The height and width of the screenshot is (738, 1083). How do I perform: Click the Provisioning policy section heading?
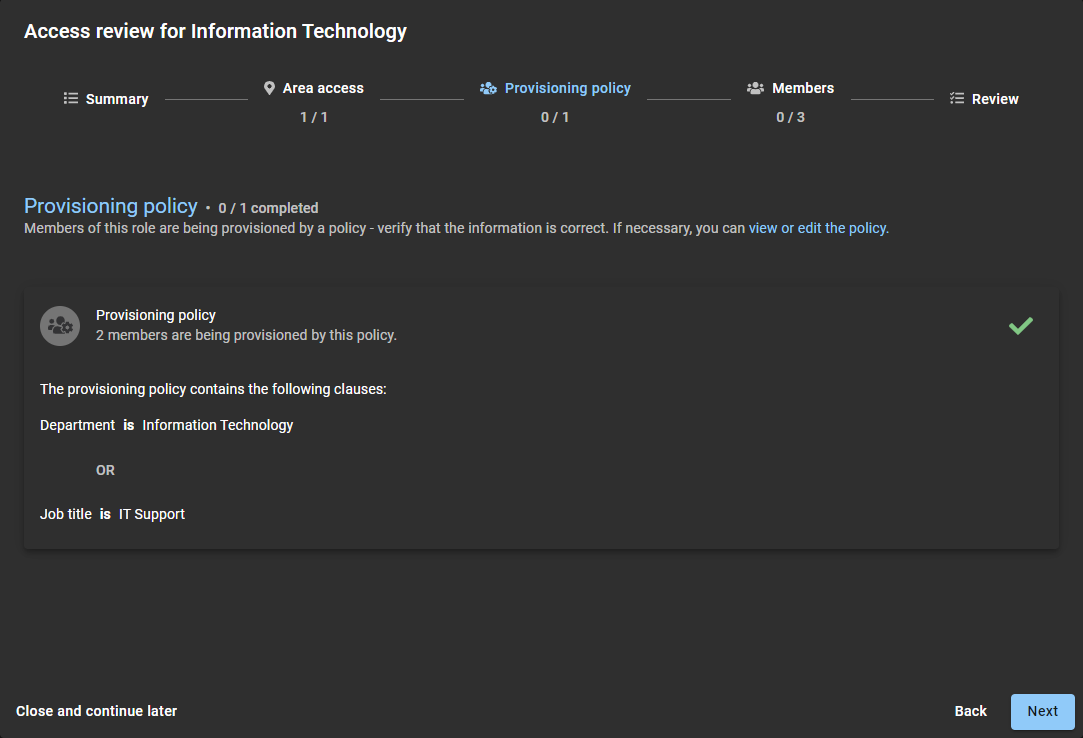111,206
